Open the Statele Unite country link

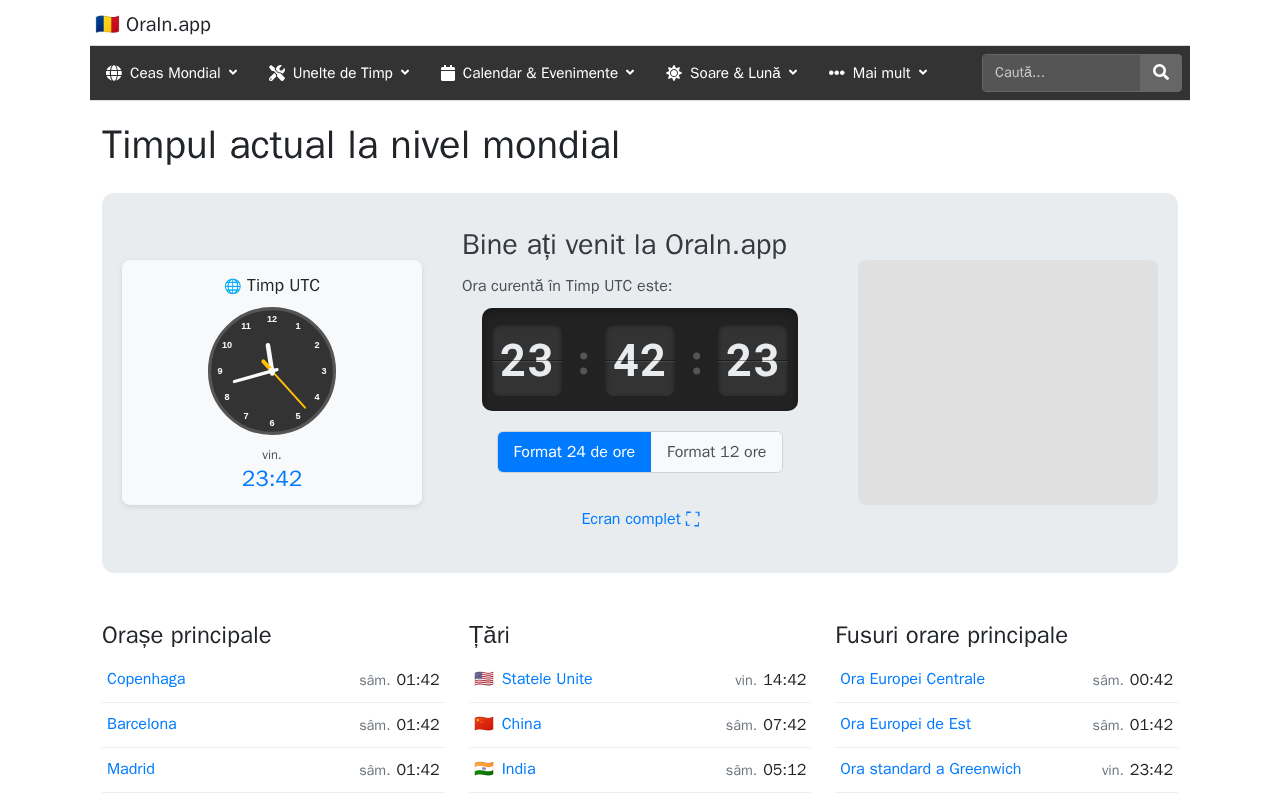547,679
